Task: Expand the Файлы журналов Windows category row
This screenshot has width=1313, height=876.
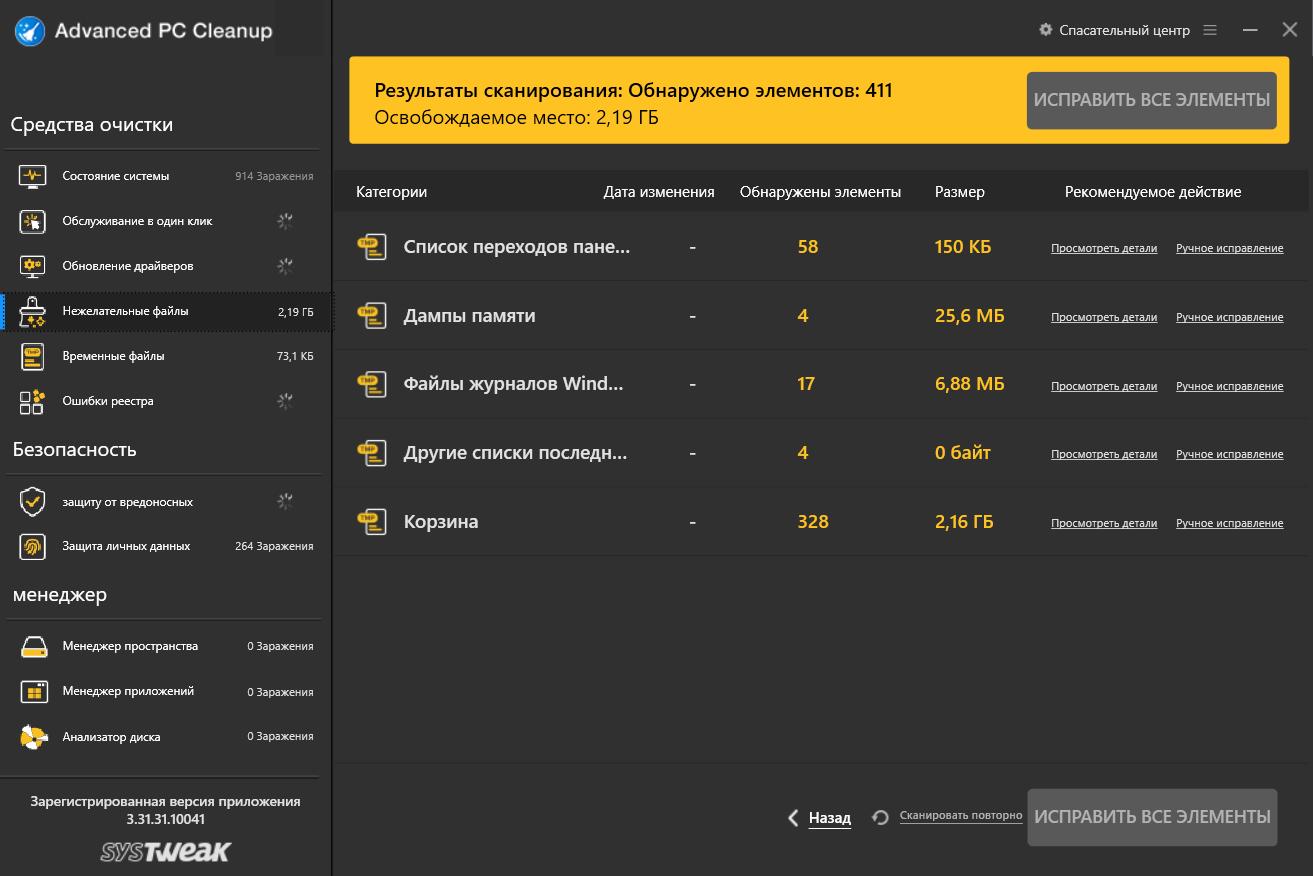Action: [x=513, y=384]
